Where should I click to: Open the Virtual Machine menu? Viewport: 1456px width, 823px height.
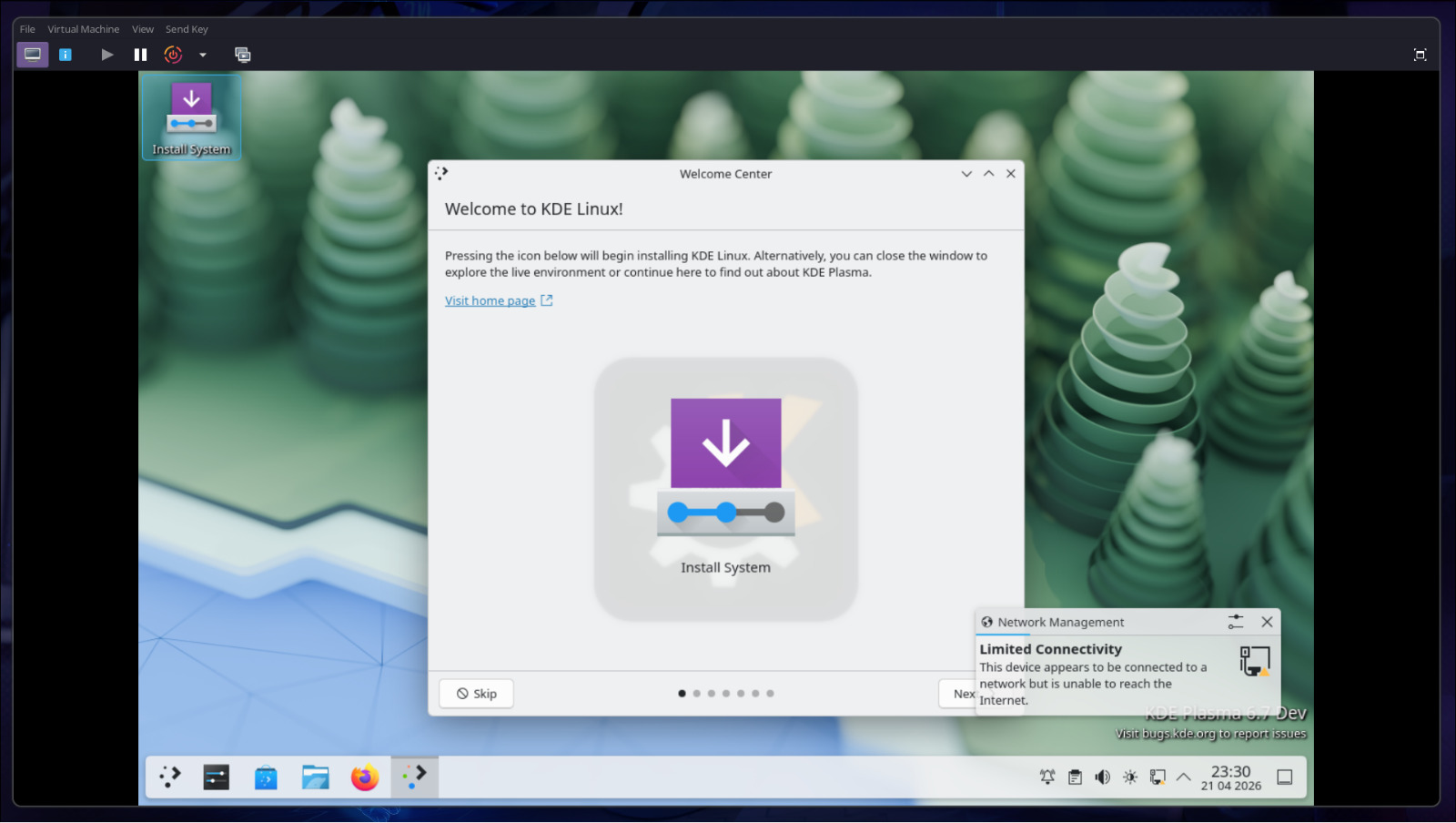83,28
